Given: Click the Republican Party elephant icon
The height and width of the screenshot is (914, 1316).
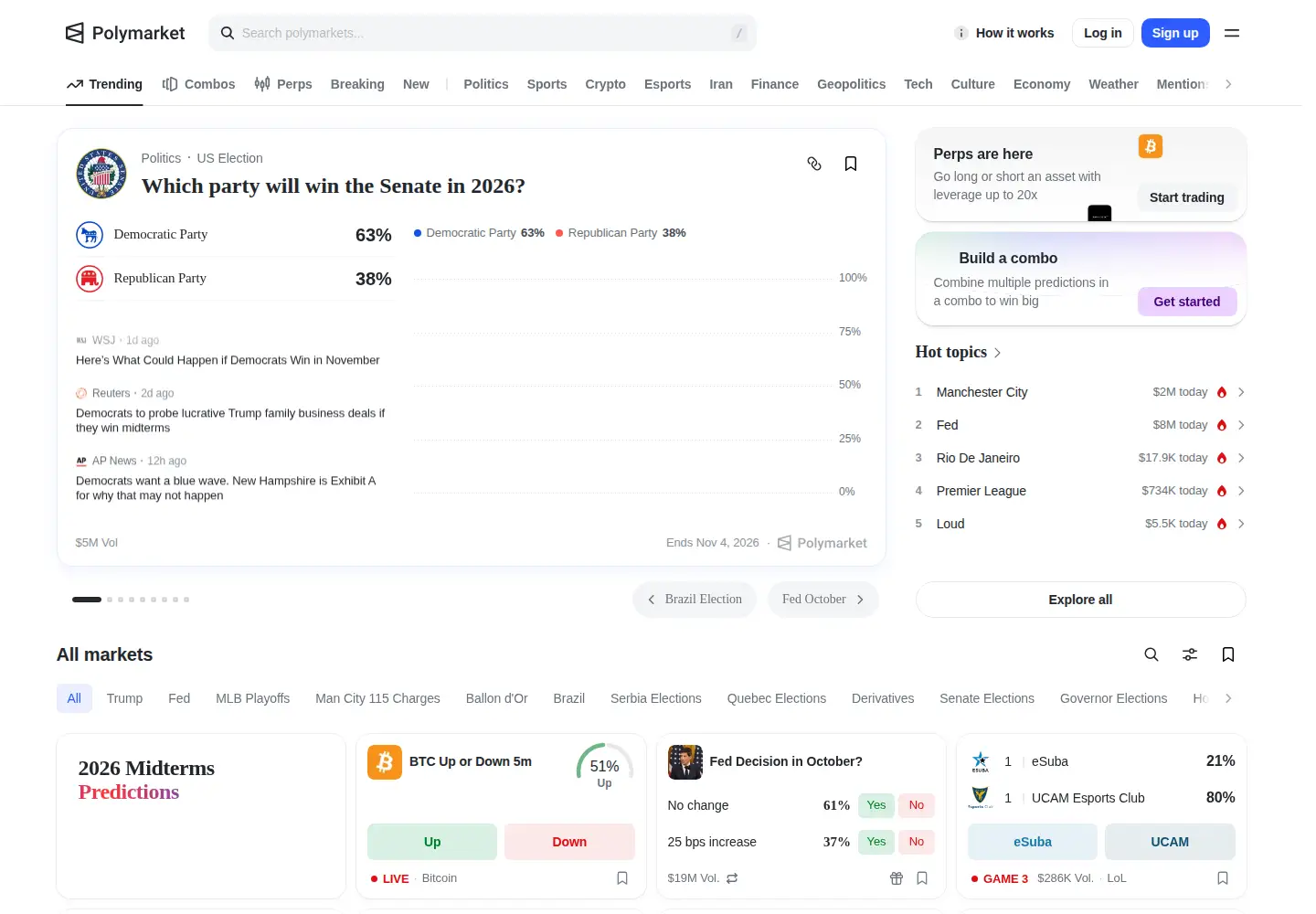Looking at the screenshot, I should [x=90, y=279].
